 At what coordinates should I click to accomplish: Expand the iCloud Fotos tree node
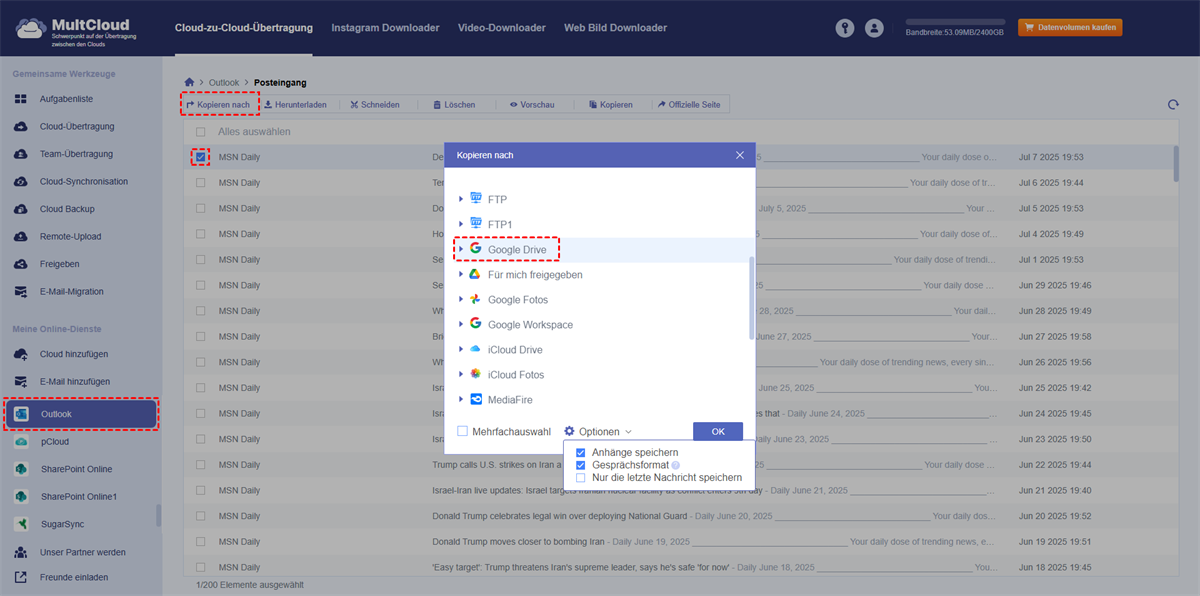[x=460, y=375]
